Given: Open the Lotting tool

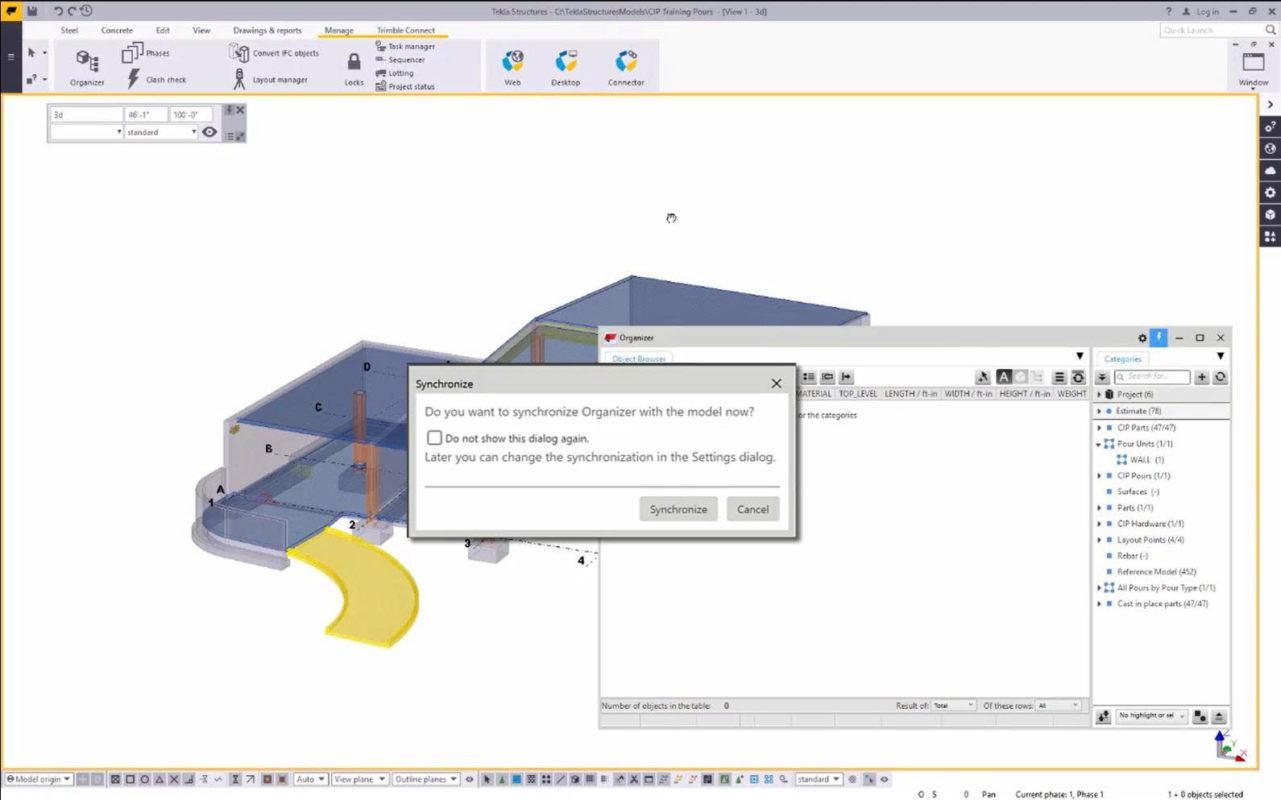Looking at the screenshot, I should [394, 73].
